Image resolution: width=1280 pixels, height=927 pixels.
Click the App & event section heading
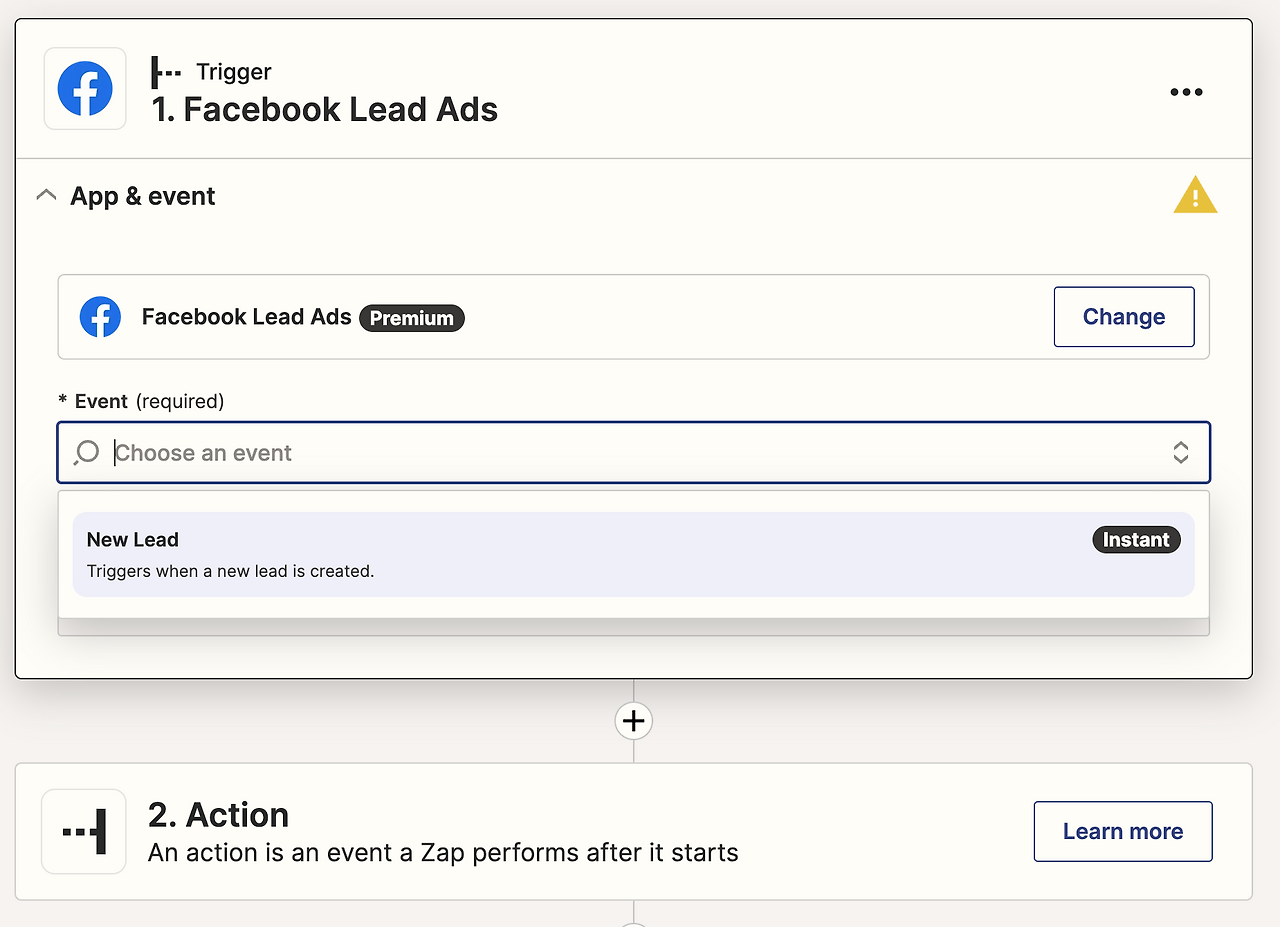[x=143, y=196]
